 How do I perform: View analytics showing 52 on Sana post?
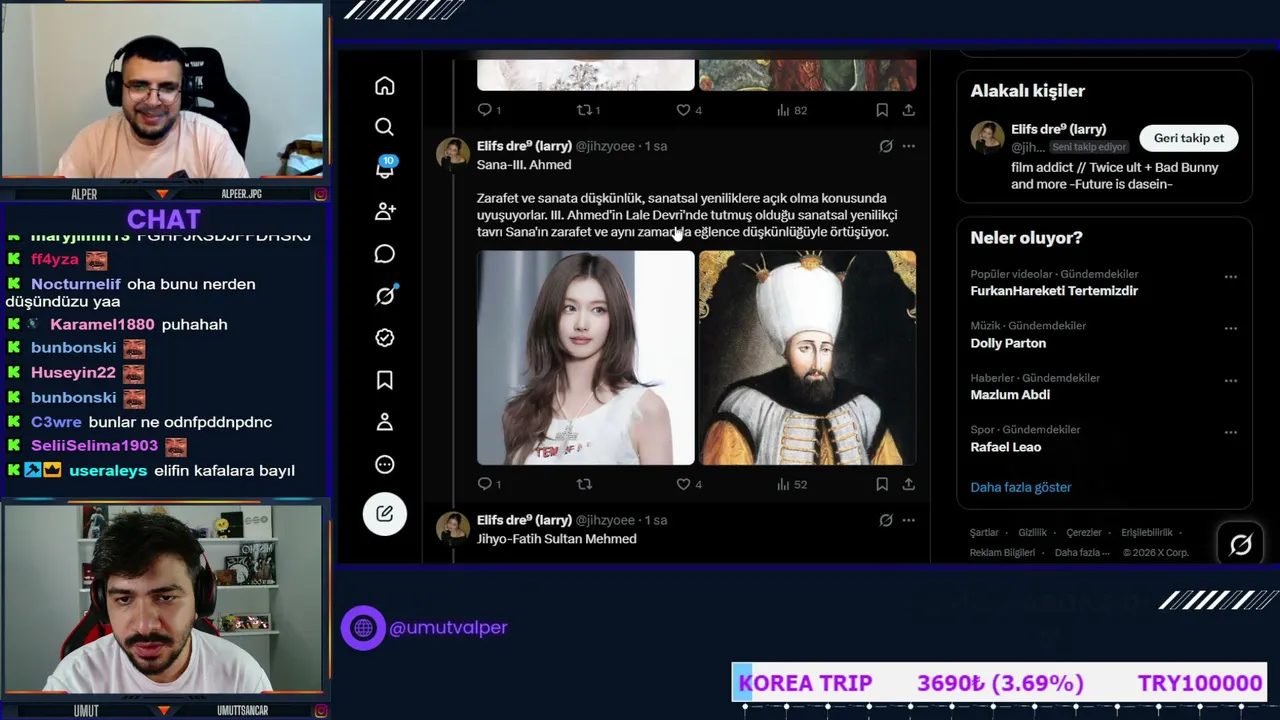[791, 484]
